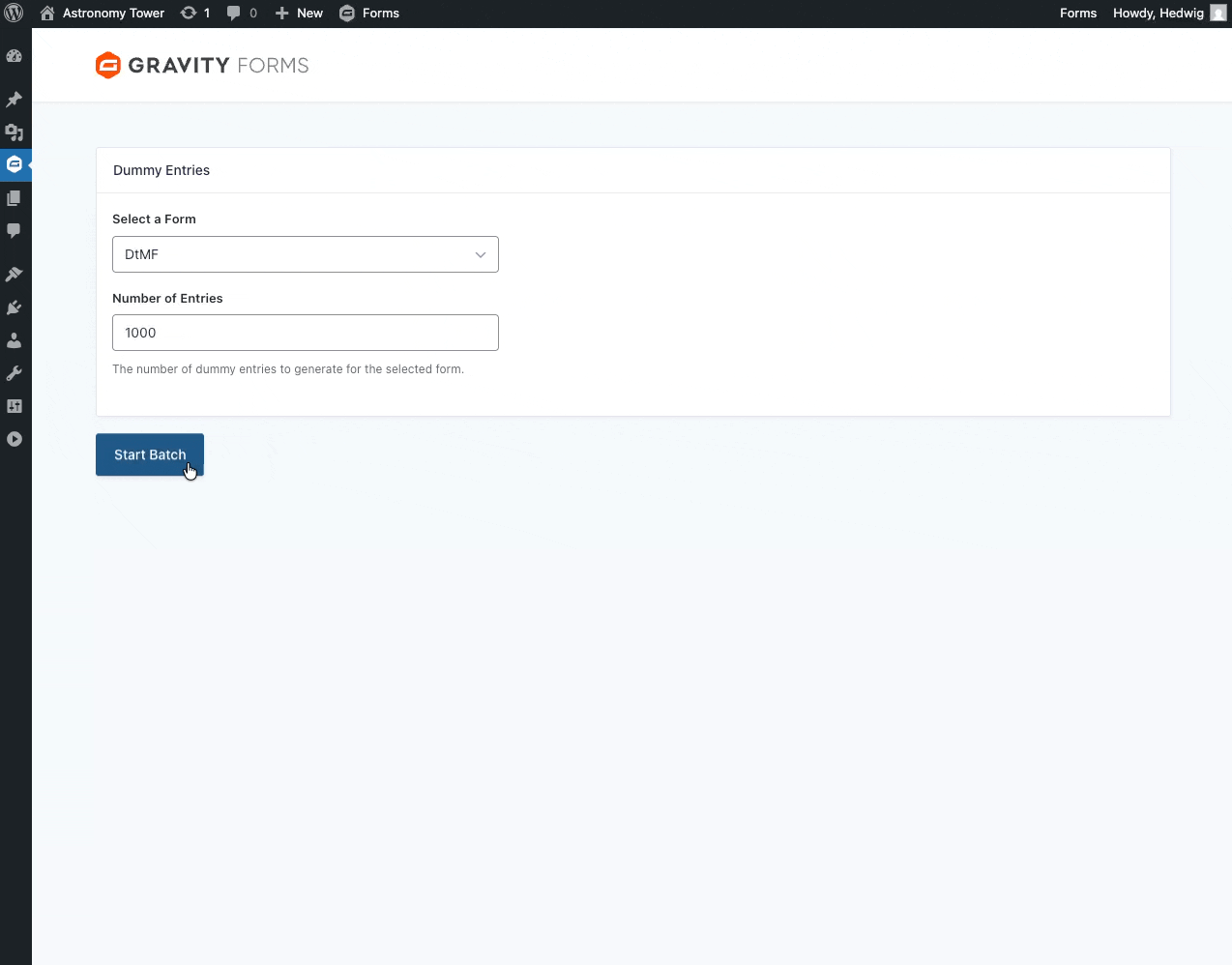This screenshot has height=965, width=1232.
Task: Open Dashboard from the sidebar
Action: pyautogui.click(x=15, y=56)
